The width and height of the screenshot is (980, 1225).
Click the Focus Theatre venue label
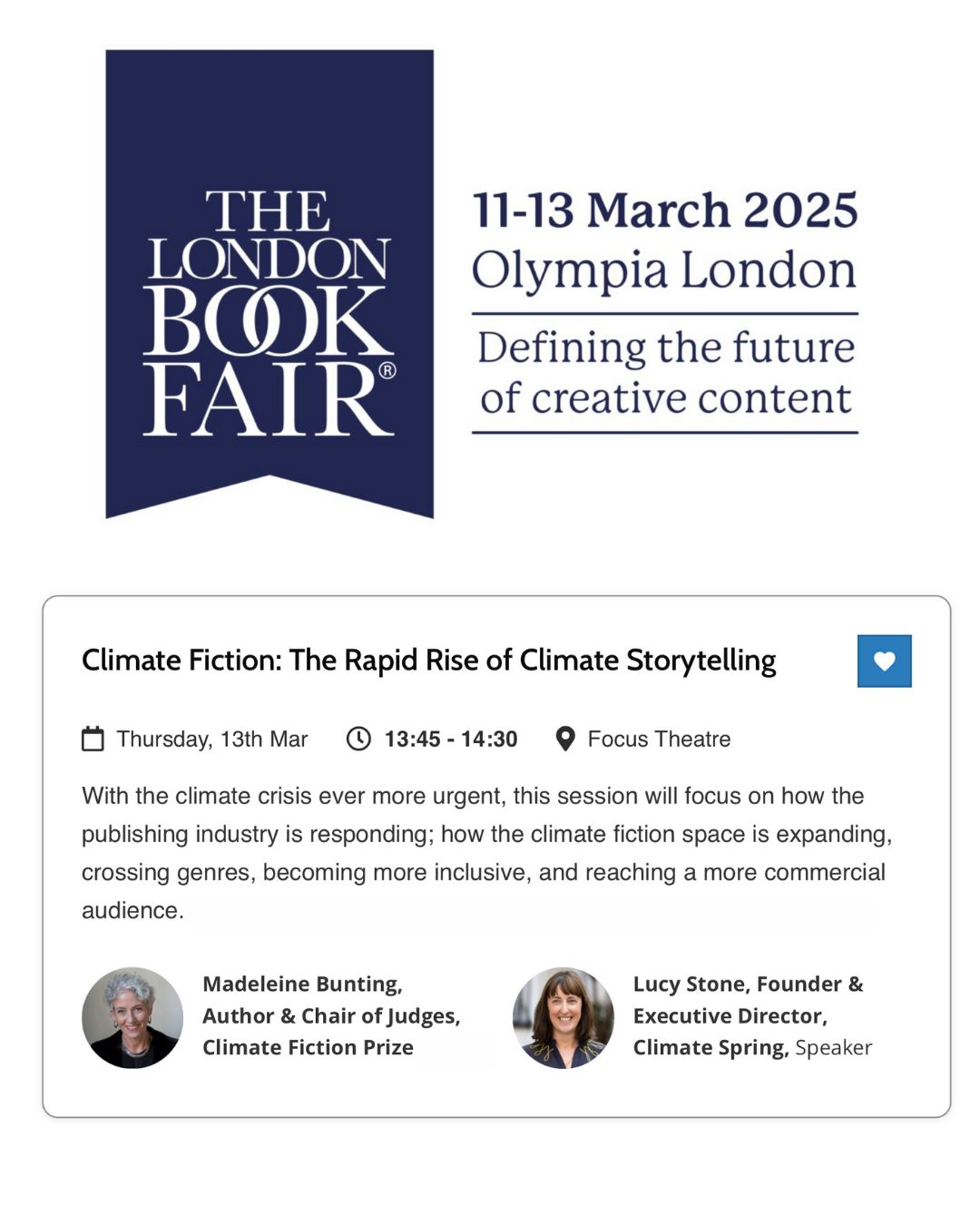659,739
